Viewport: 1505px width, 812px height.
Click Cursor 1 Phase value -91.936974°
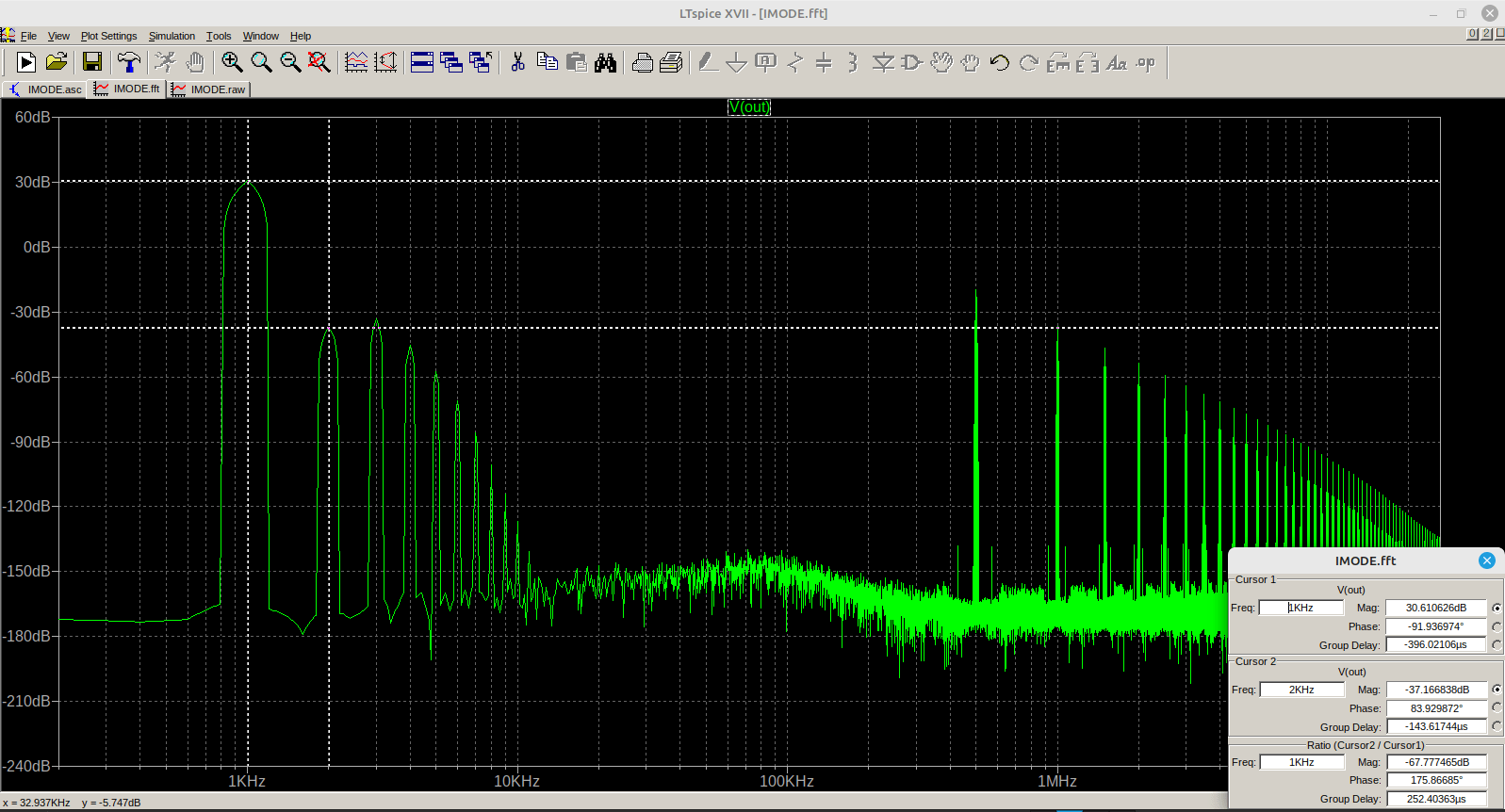tap(1436, 626)
